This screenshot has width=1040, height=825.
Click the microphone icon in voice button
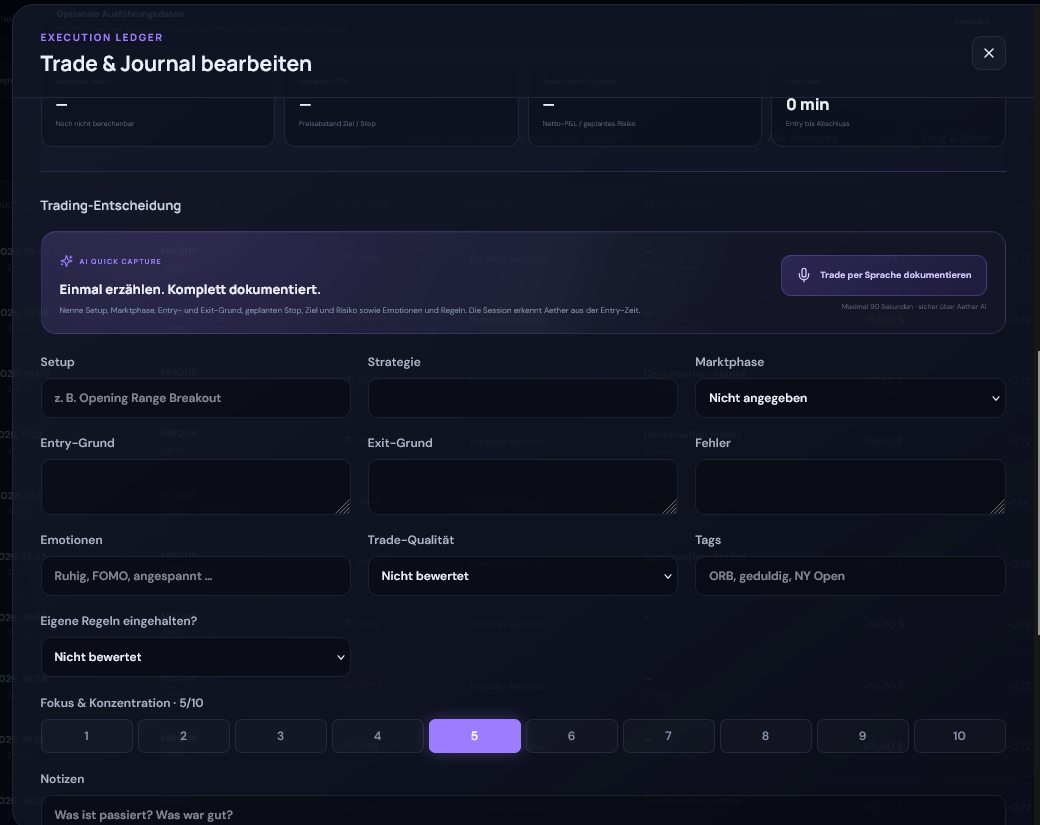click(803, 275)
